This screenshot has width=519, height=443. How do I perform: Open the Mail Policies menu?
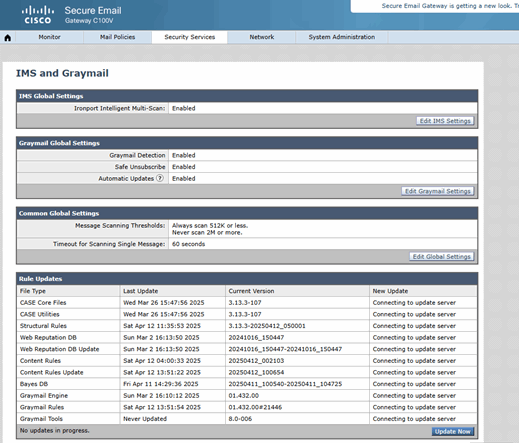click(117, 37)
